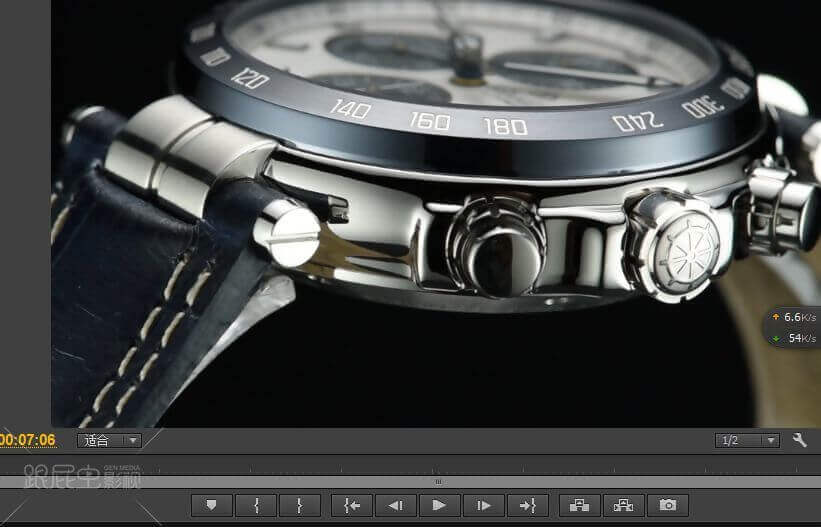Add a marker in the program monitor
This screenshot has width=821, height=527.
pyautogui.click(x=211, y=505)
